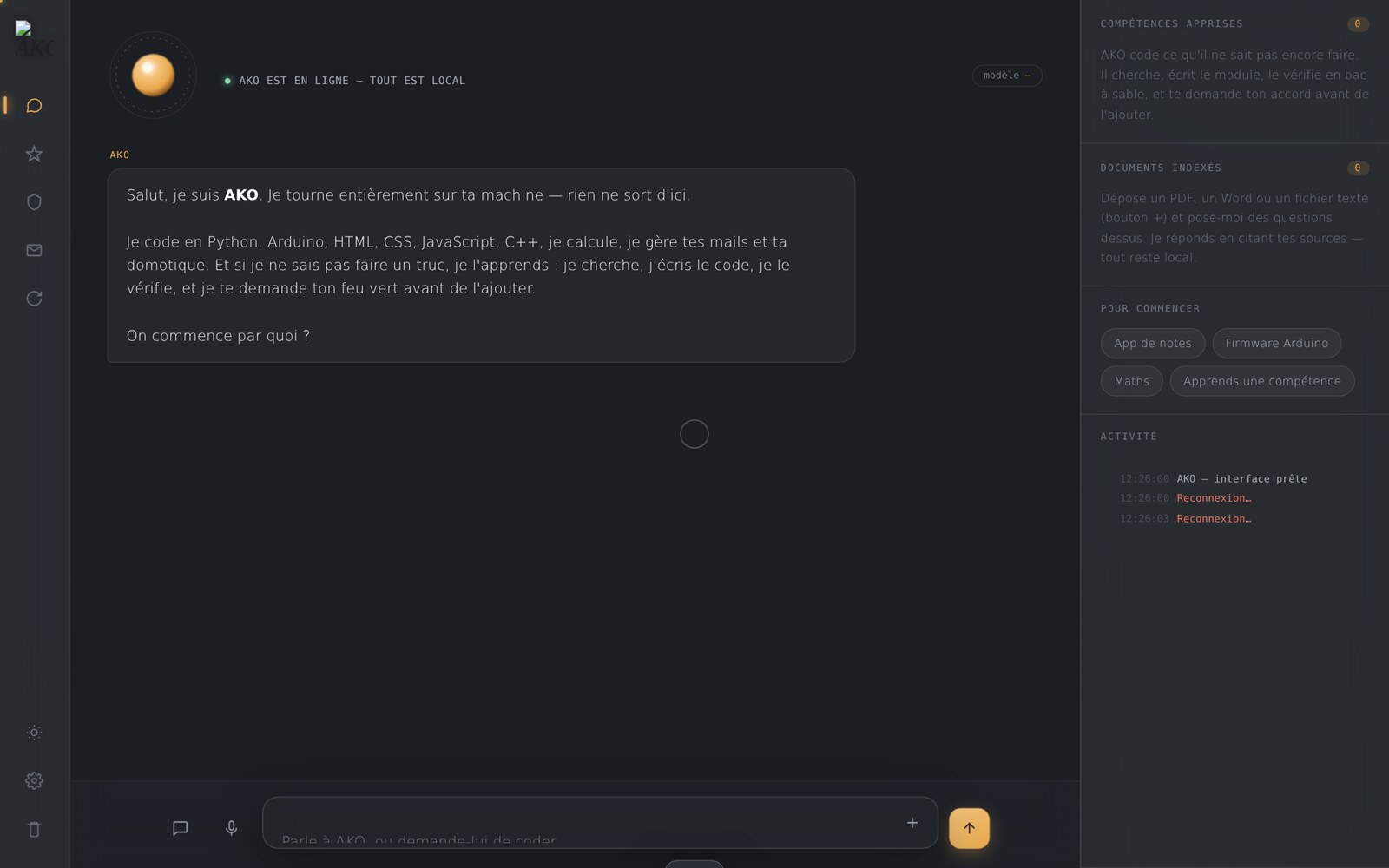Screen dimensions: 1389x868
Task: Open the shield security icon in sidebar
Action: pyautogui.click(x=34, y=202)
